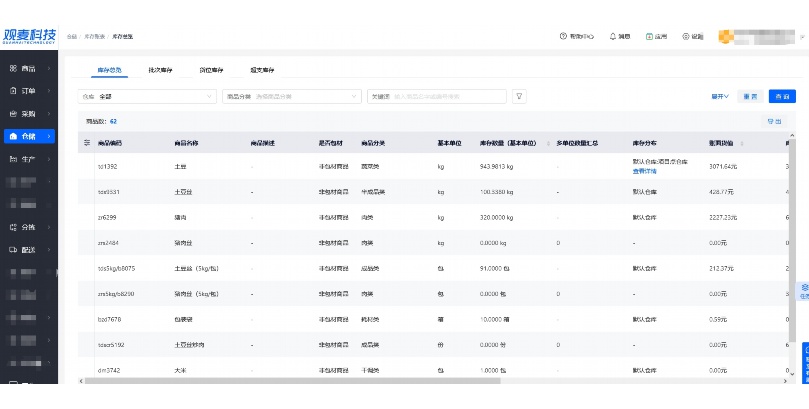Image resolution: width=809 pixels, height=409 pixels.
Task: Switch to the 超支库存 tab
Action: (263, 70)
